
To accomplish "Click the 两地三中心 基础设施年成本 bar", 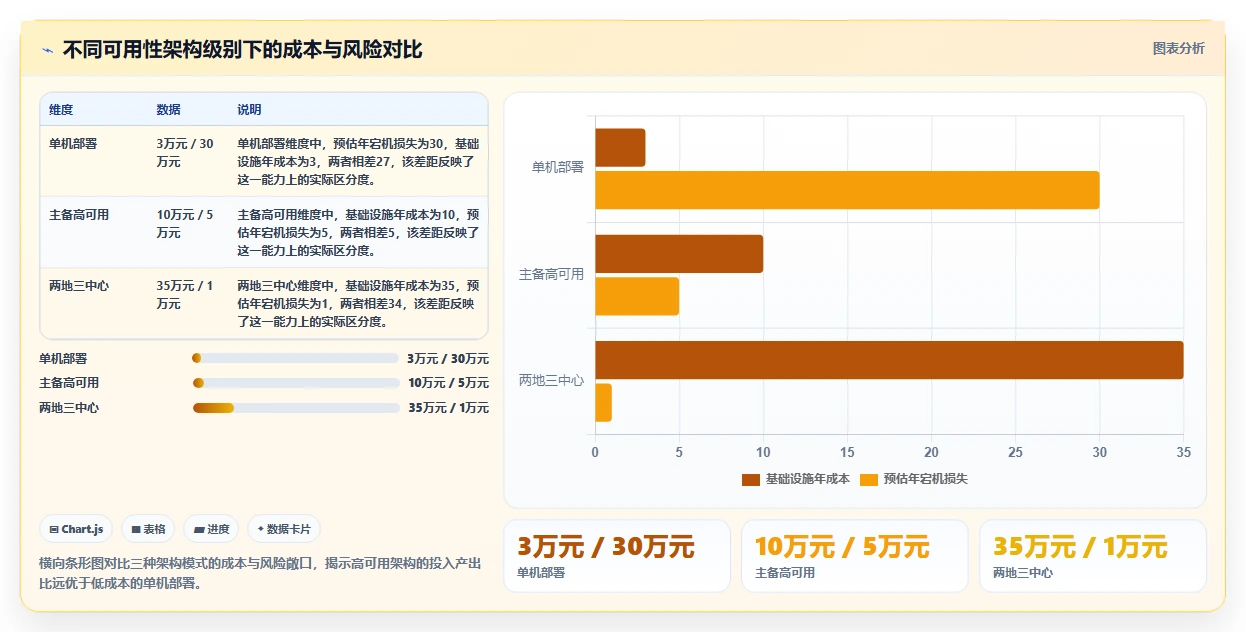I will tap(889, 360).
